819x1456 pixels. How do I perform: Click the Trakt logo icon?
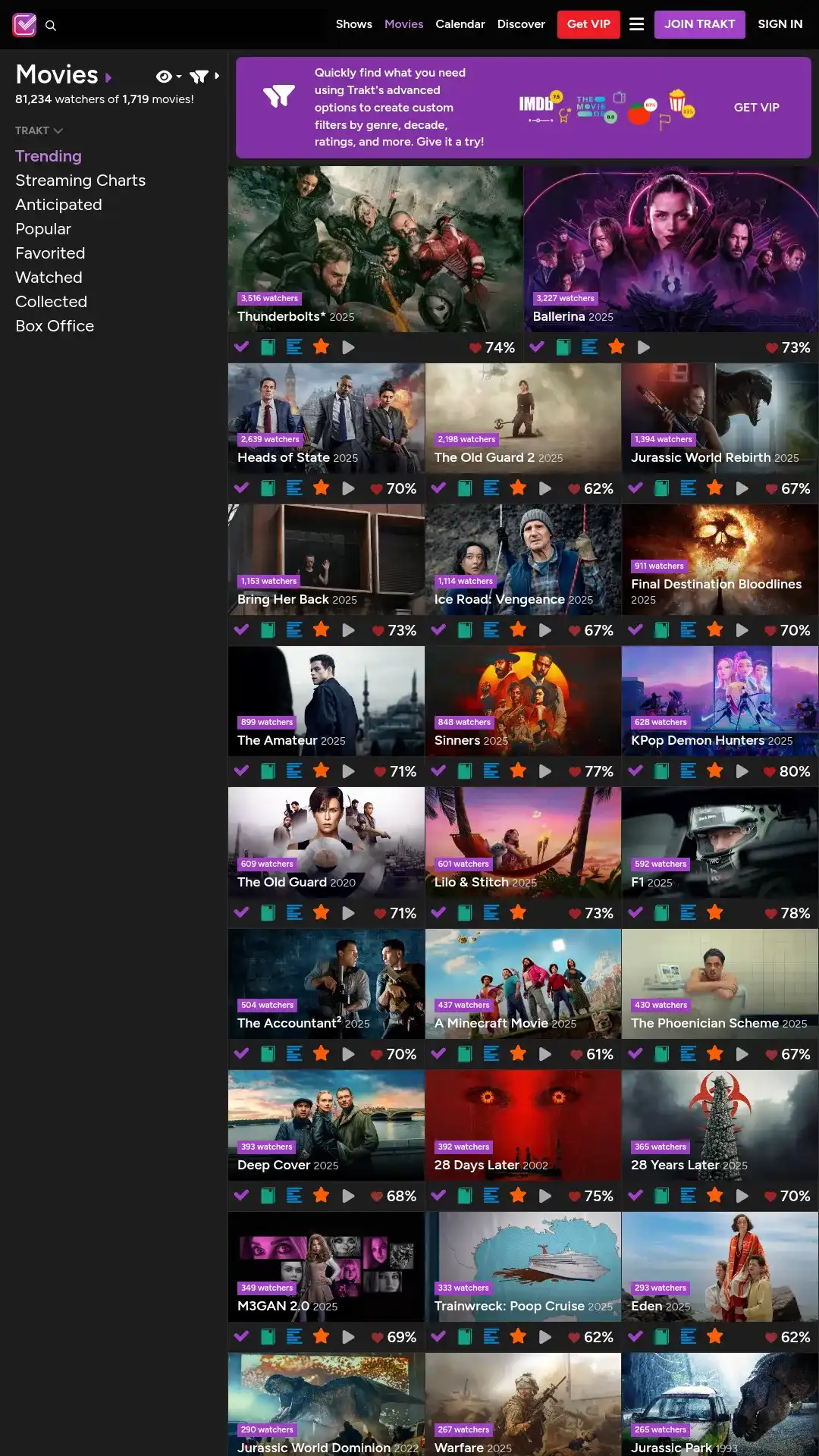[24, 25]
